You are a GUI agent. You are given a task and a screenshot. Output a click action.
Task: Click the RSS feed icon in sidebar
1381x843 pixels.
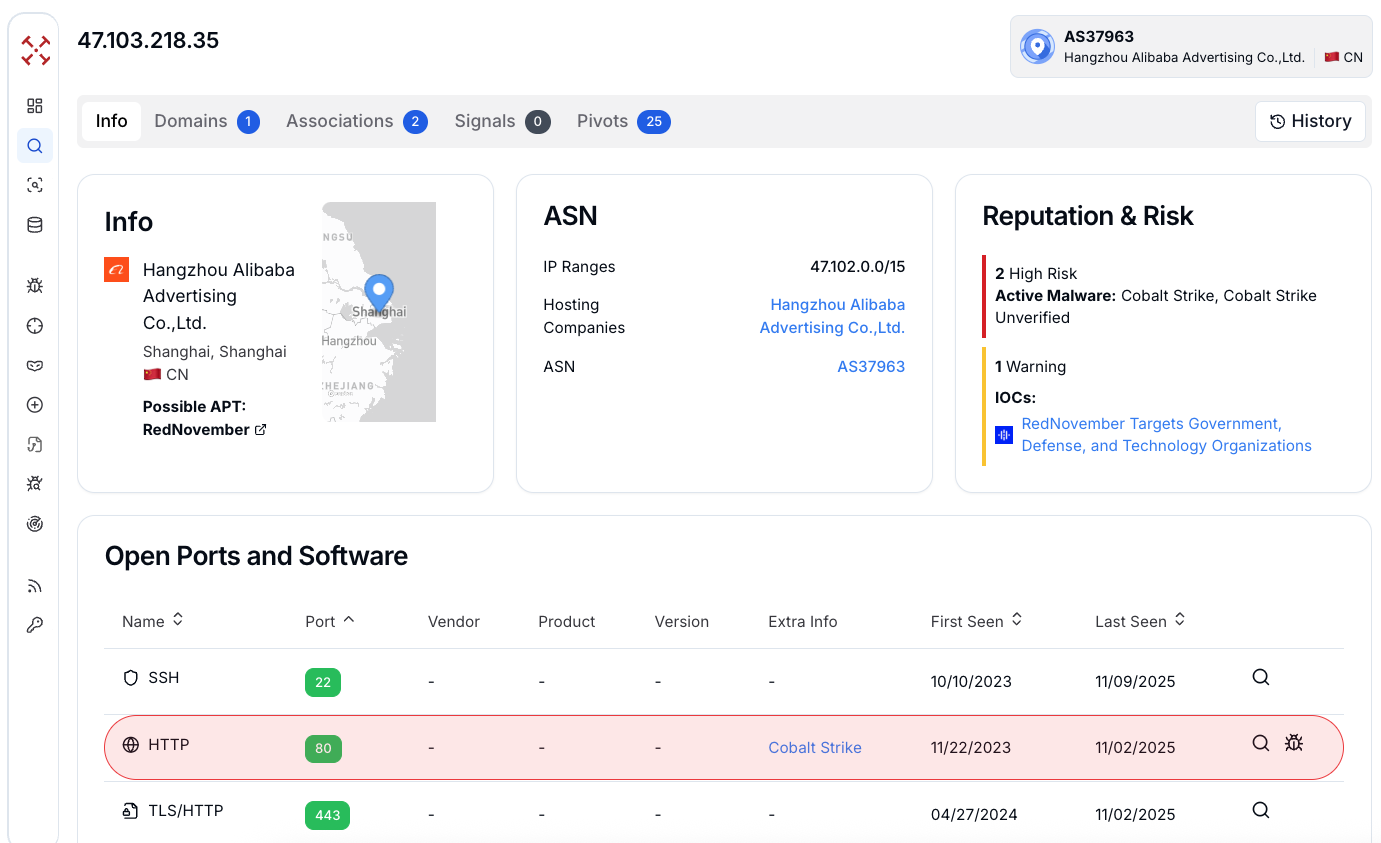(x=35, y=586)
